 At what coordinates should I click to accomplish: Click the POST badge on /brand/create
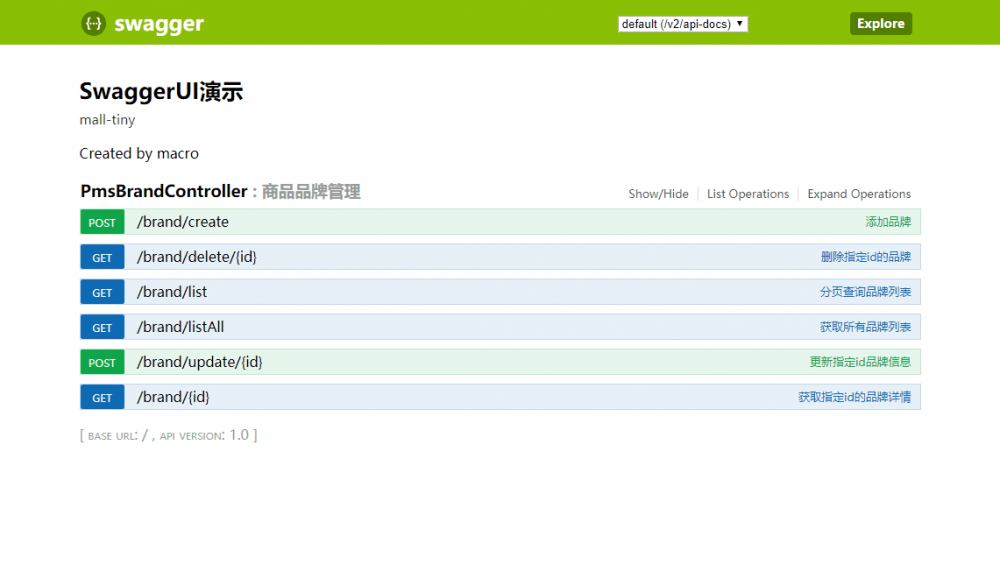pos(101,222)
